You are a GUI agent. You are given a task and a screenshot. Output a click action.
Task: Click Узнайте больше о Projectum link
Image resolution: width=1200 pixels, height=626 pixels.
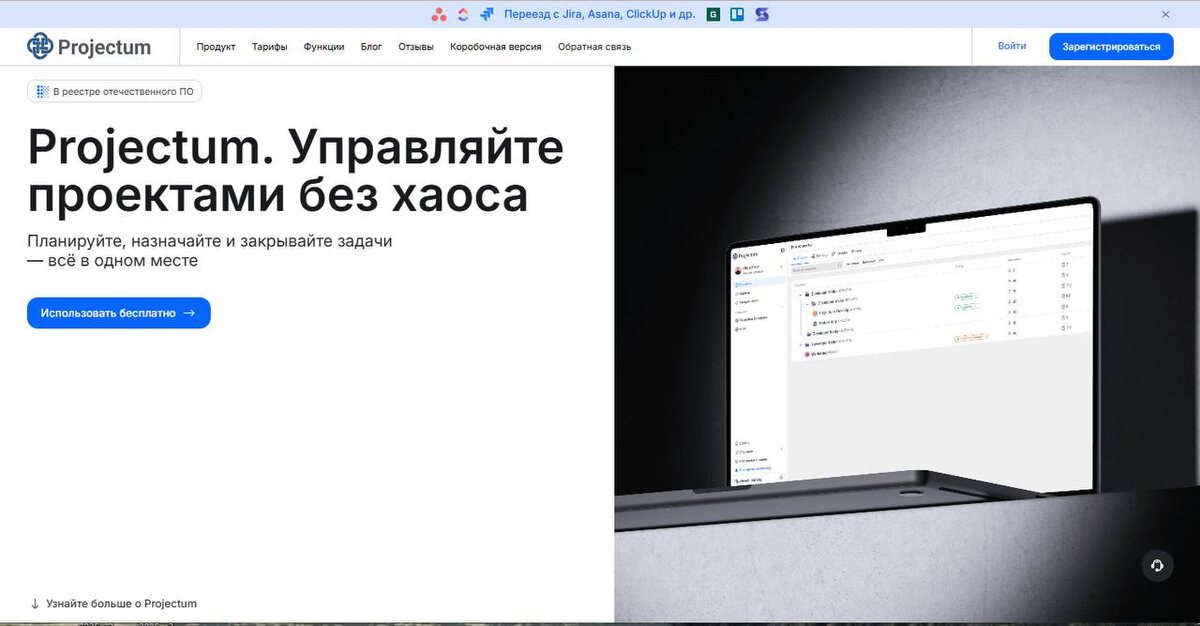point(113,604)
